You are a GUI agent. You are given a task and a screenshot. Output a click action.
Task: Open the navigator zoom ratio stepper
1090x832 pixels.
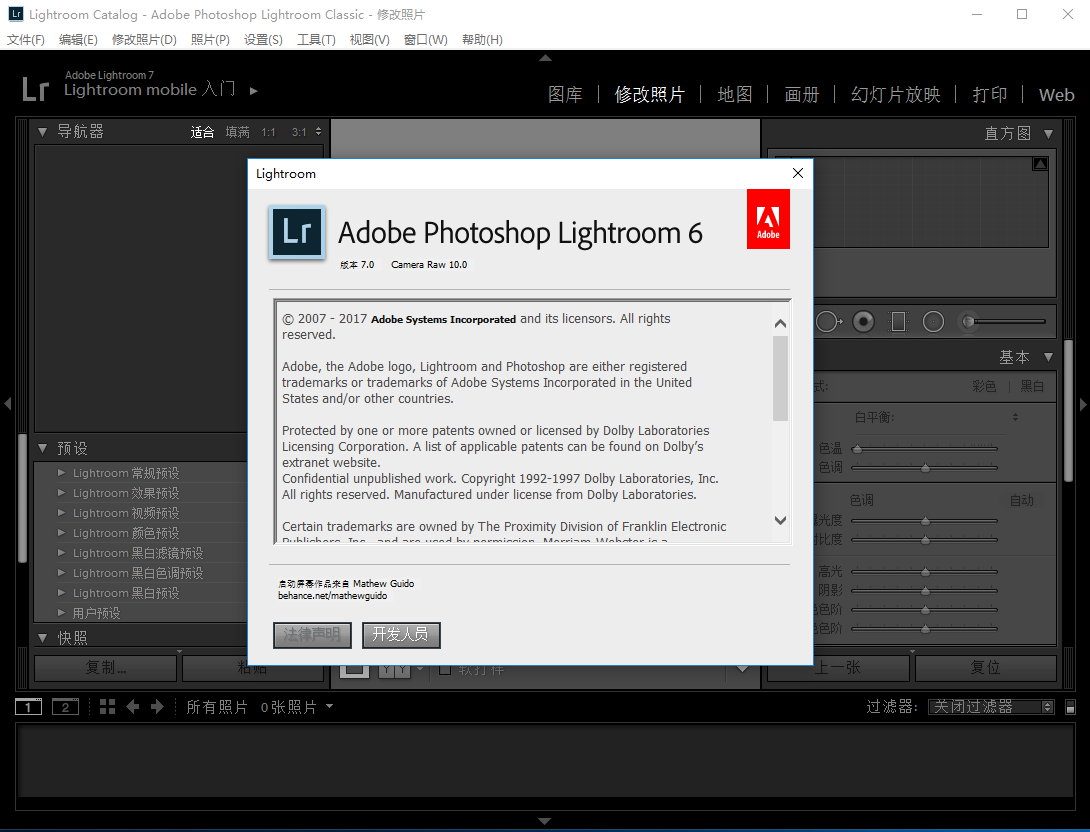pyautogui.click(x=318, y=131)
